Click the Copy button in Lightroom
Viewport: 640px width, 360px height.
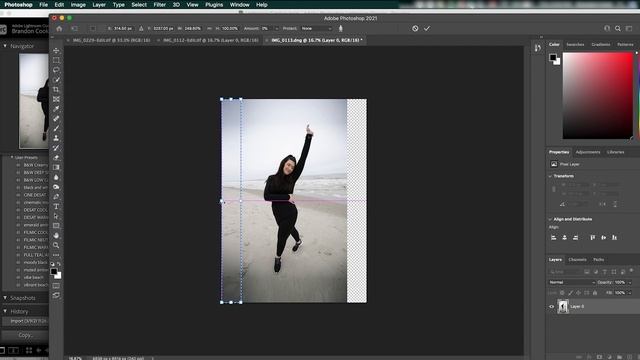pyautogui.click(x=24, y=335)
